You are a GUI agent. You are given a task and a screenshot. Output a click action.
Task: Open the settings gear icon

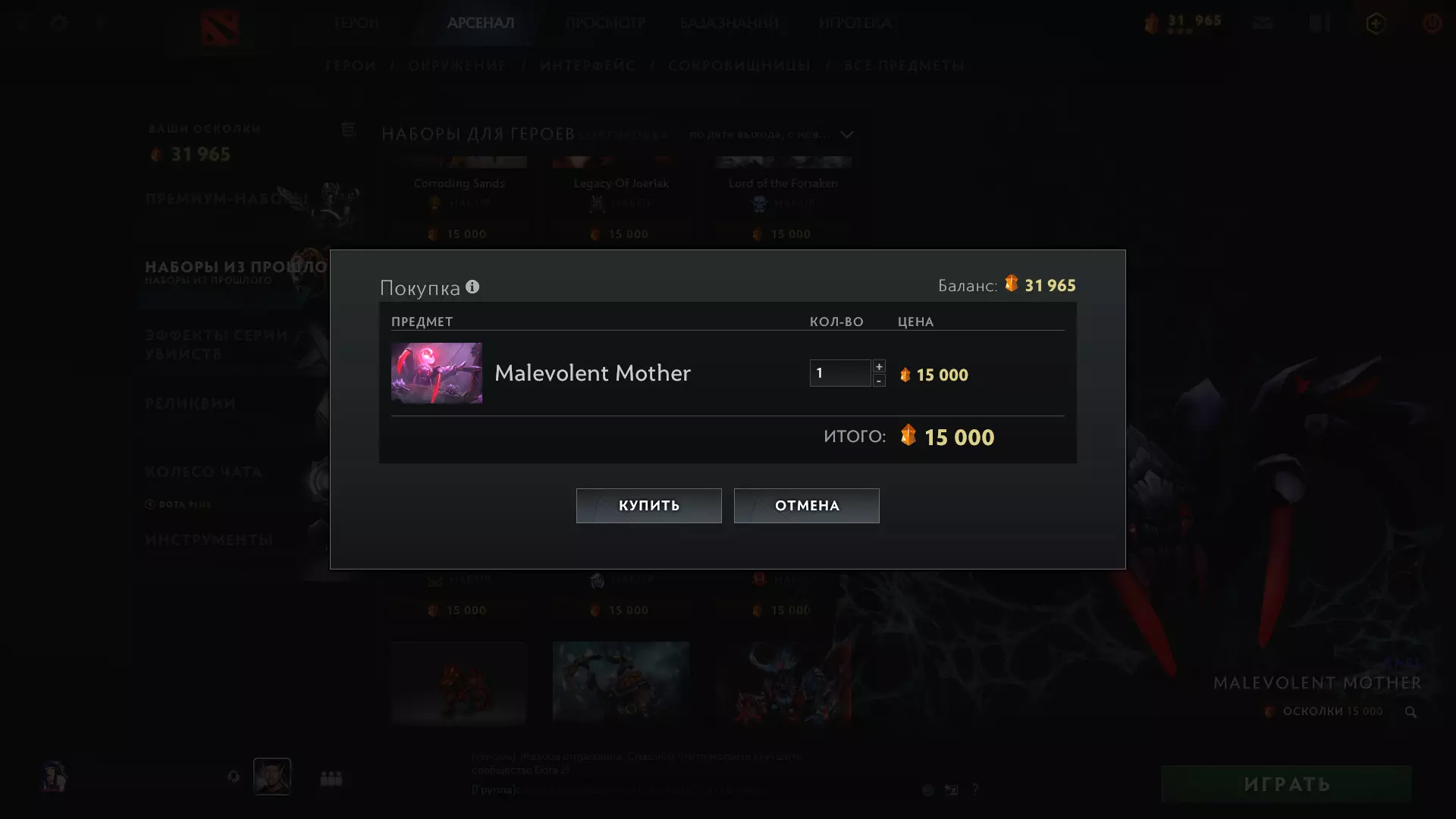coord(59,23)
